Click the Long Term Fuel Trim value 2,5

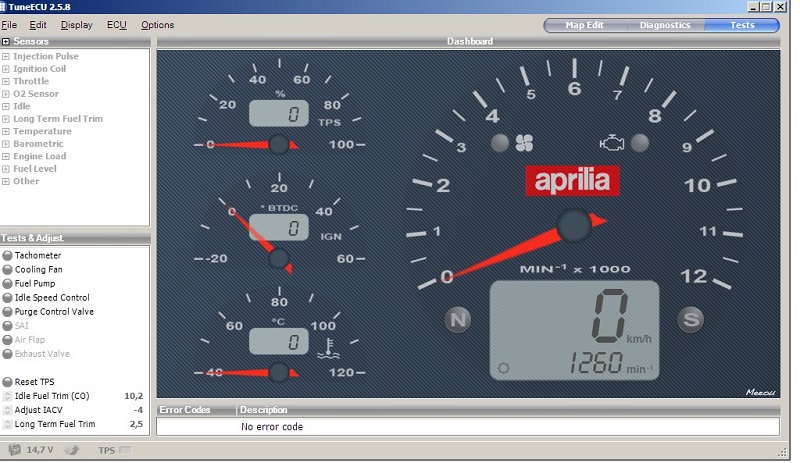pyautogui.click(x=136, y=424)
